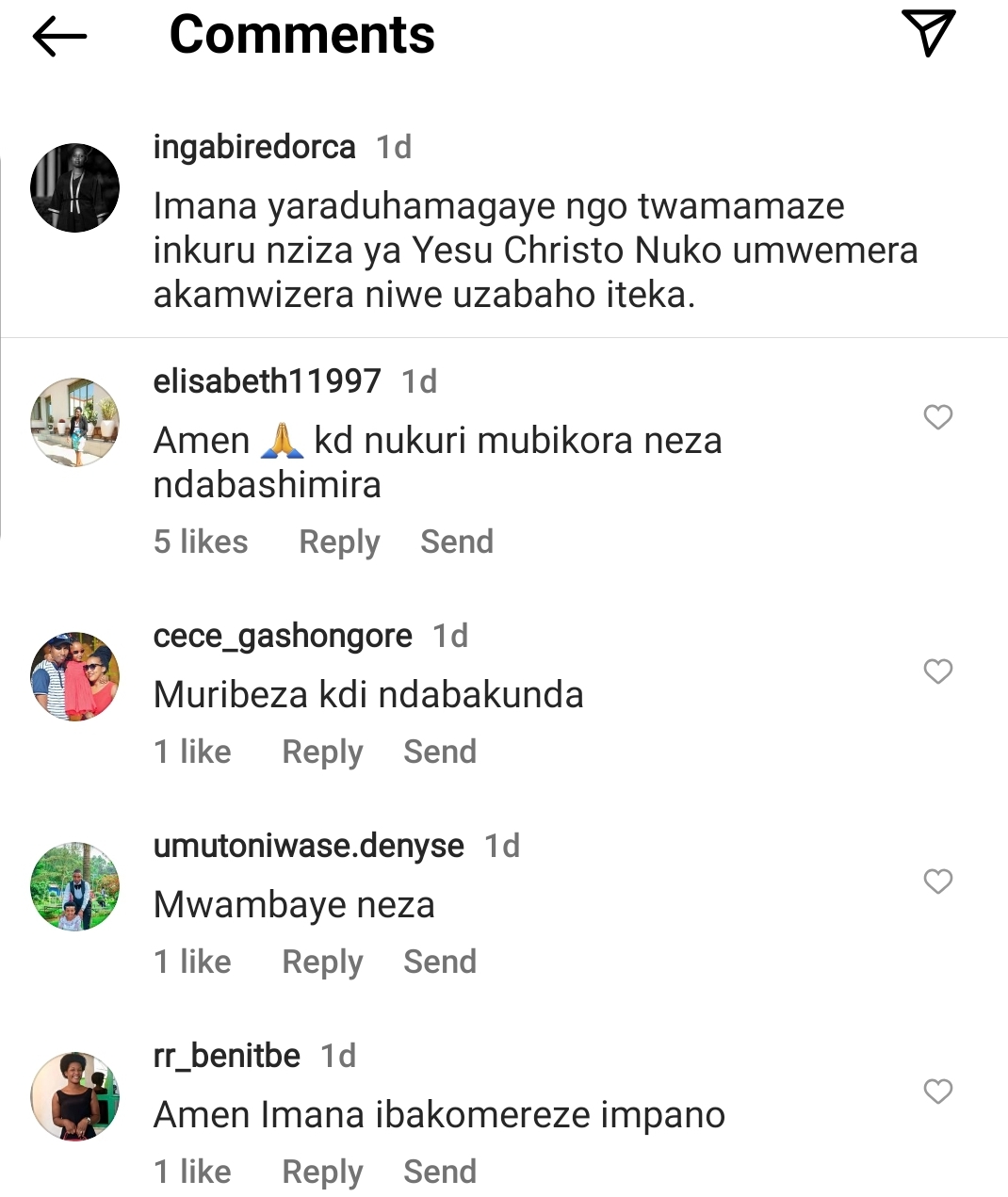
Task: Like elisabeth11997's comment with the heart
Action: [x=937, y=417]
